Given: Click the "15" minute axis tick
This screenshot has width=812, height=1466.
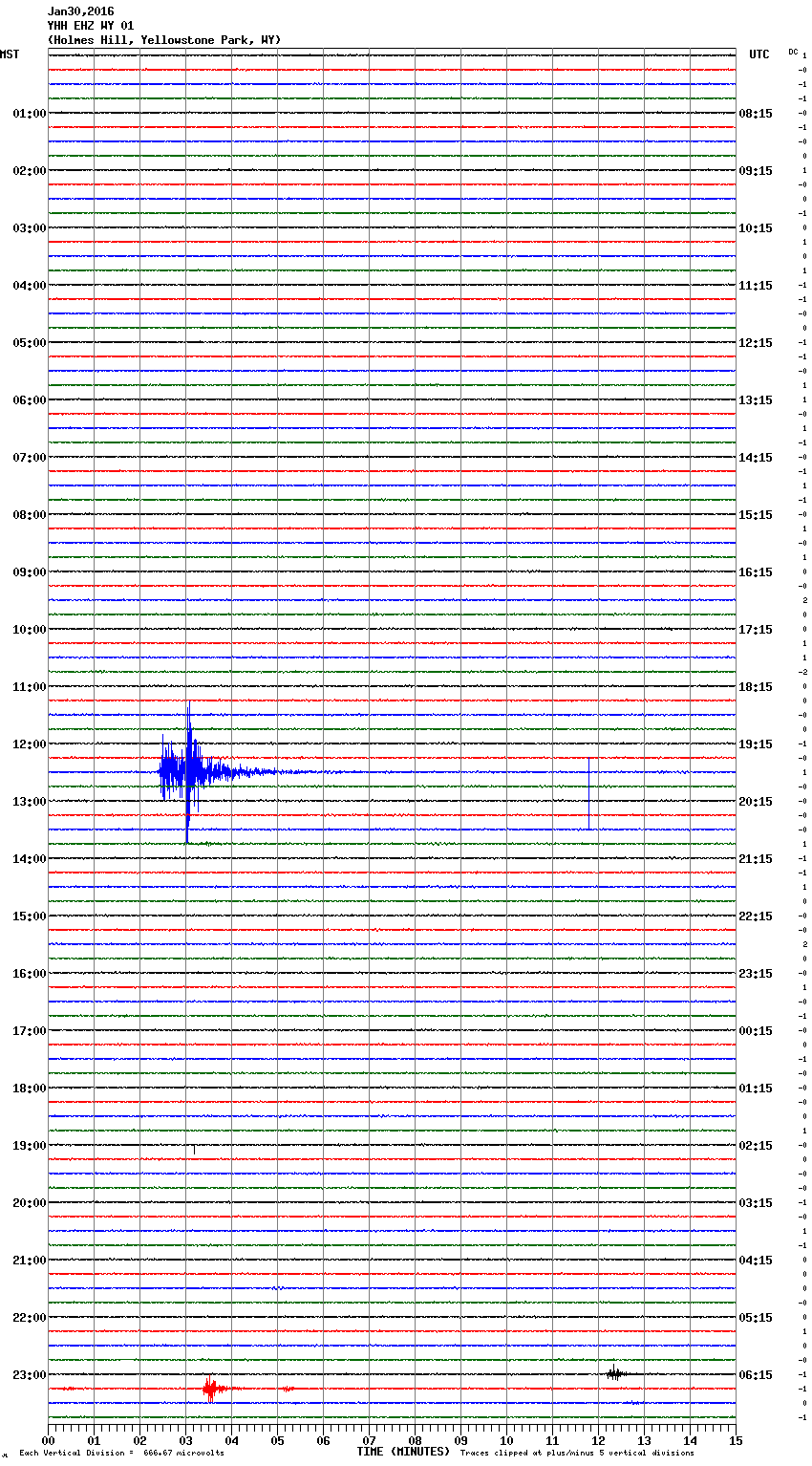Looking at the screenshot, I should coord(736,1440).
